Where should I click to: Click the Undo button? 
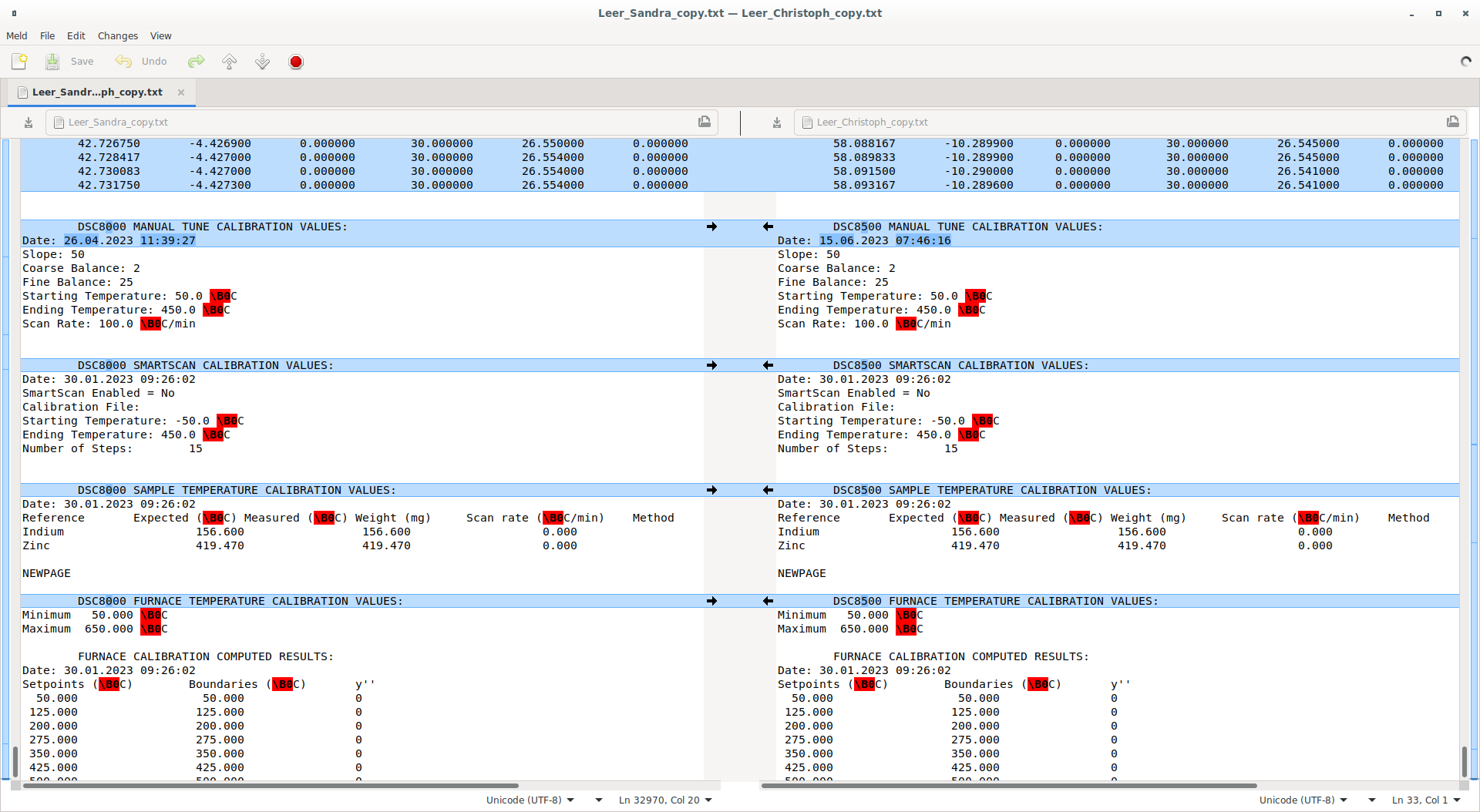click(142, 62)
